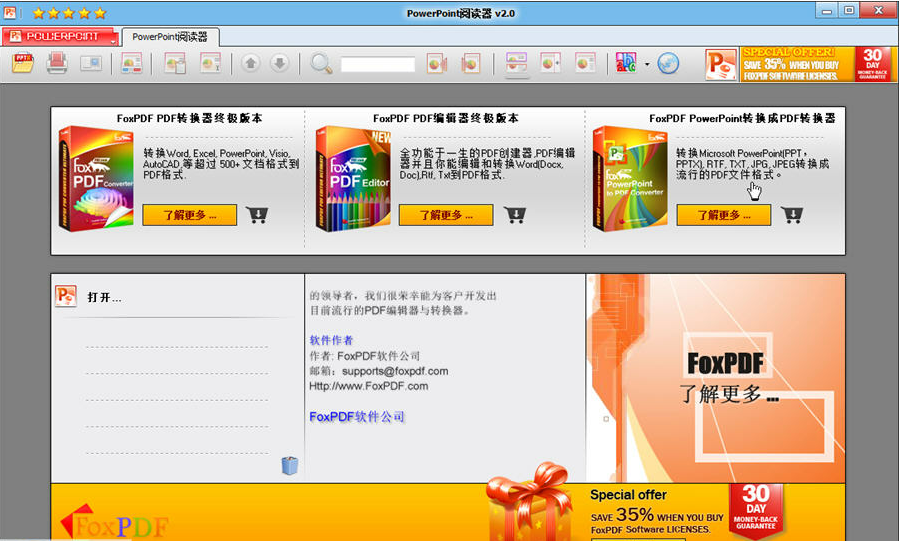Select the first view mode icon with the underline

click(517, 64)
